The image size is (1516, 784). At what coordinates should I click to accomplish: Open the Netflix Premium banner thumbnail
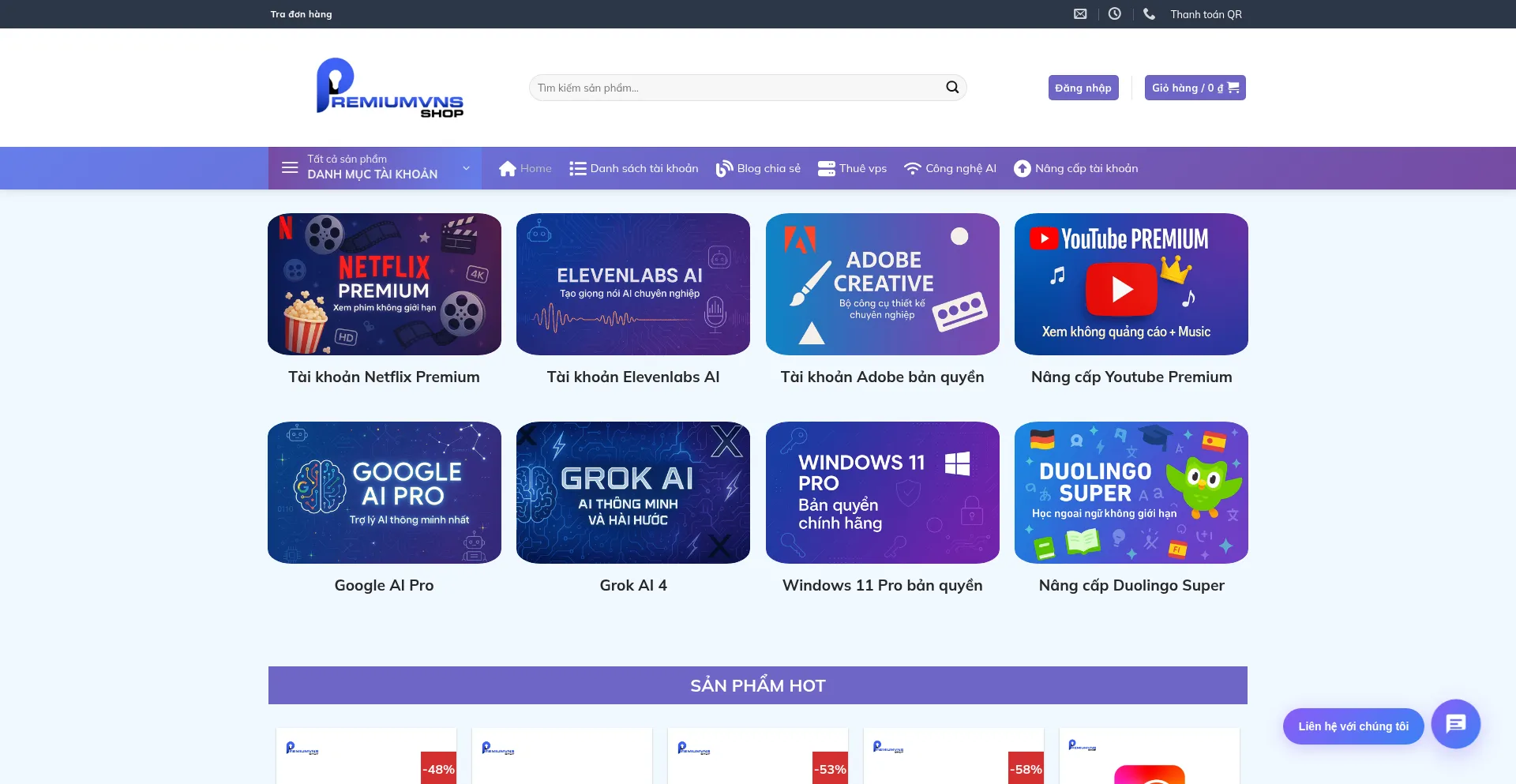[385, 284]
